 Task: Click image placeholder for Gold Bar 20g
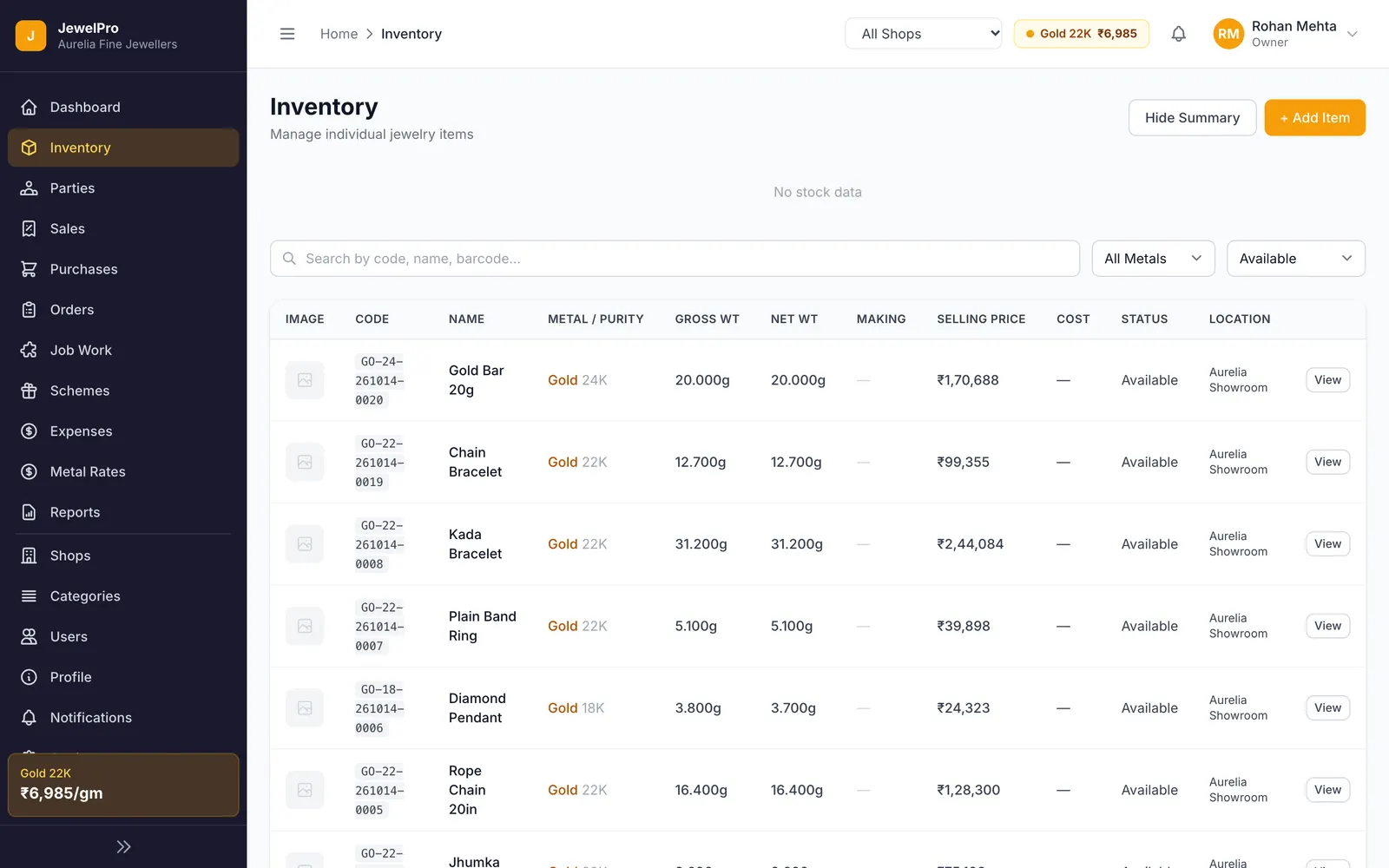tap(305, 380)
